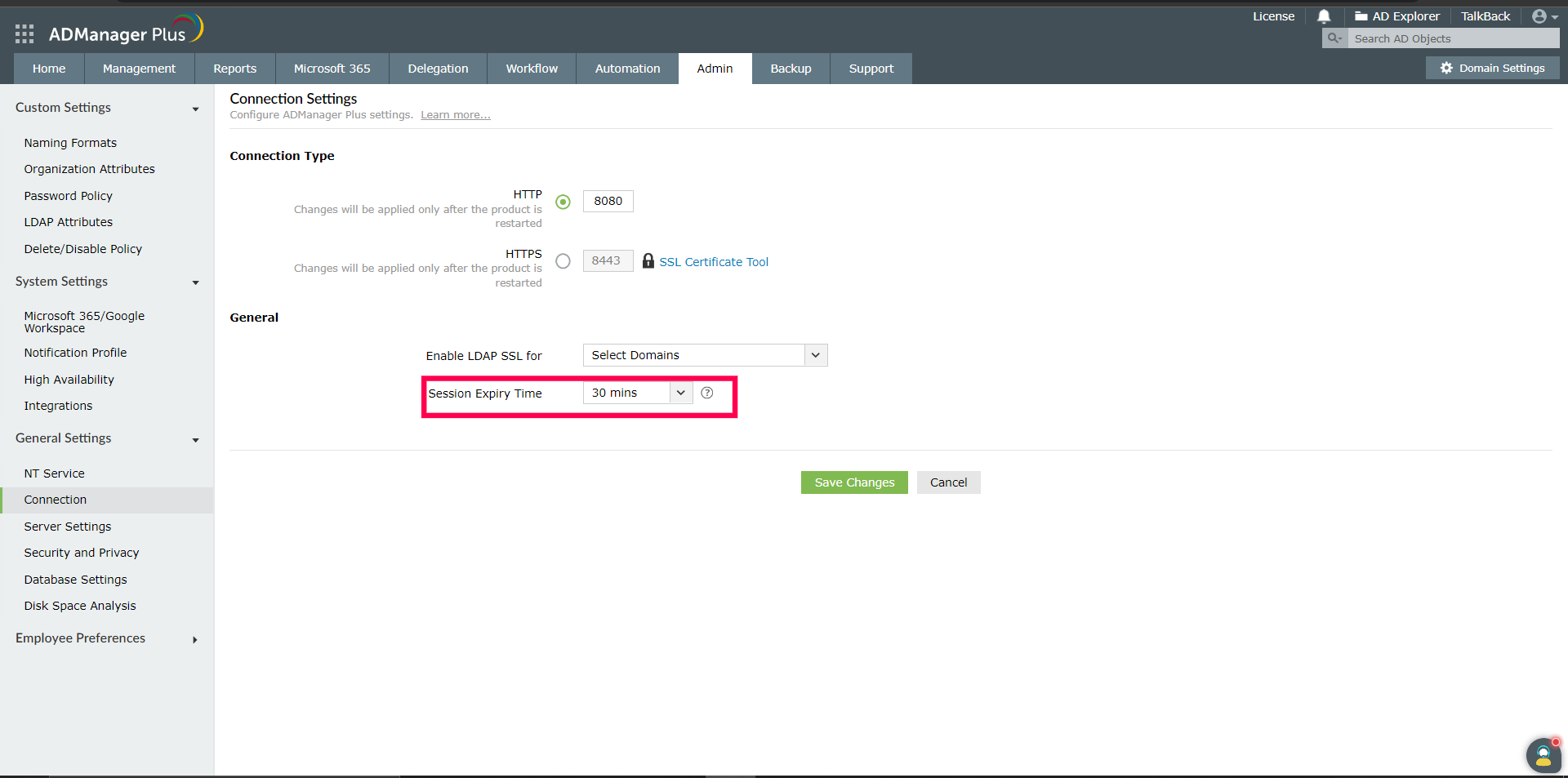Open Delete/Disable Policy
Image resolution: width=1568 pixels, height=778 pixels.
click(82, 249)
